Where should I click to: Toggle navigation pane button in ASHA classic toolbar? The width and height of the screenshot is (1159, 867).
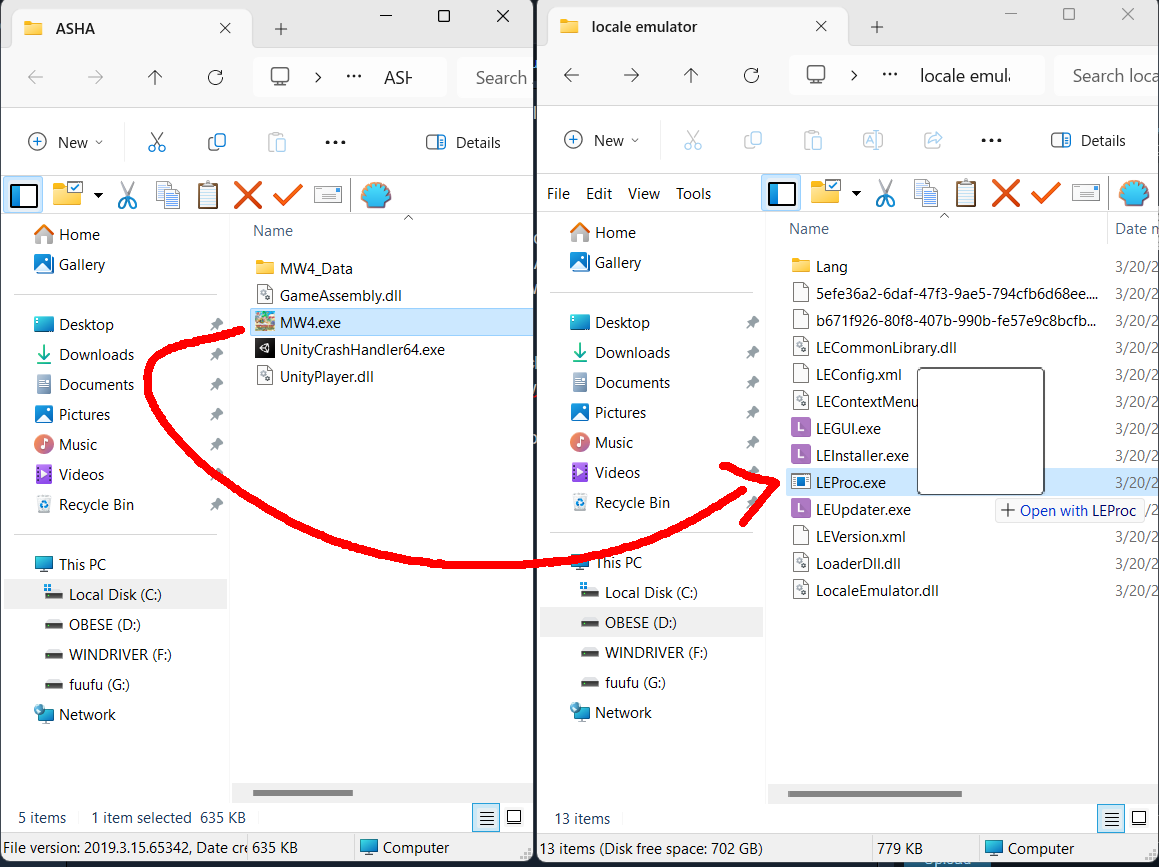24,195
